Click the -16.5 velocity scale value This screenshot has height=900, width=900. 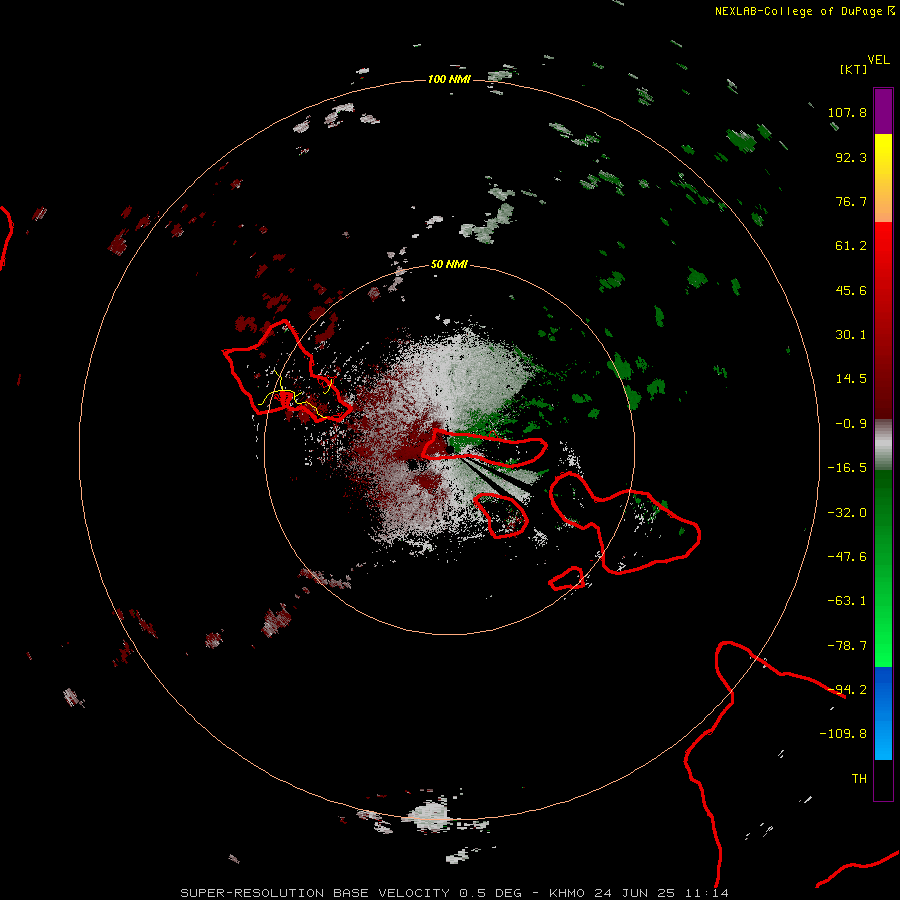[x=847, y=468]
